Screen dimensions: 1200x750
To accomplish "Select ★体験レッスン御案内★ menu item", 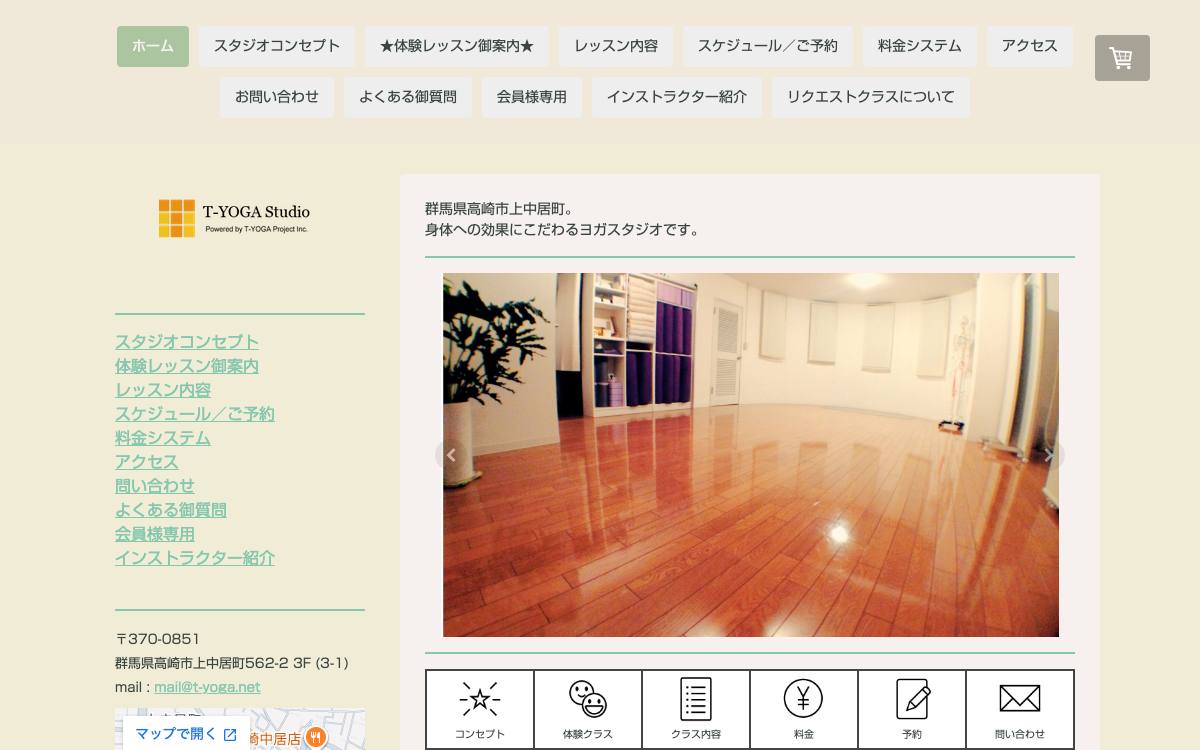I will tap(457, 46).
